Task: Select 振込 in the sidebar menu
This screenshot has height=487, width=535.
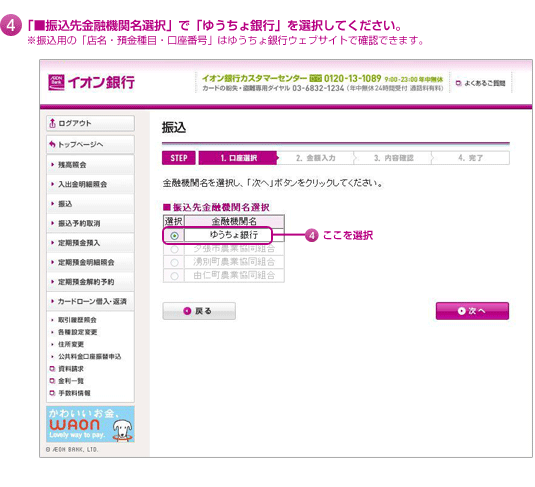Action: [90, 204]
